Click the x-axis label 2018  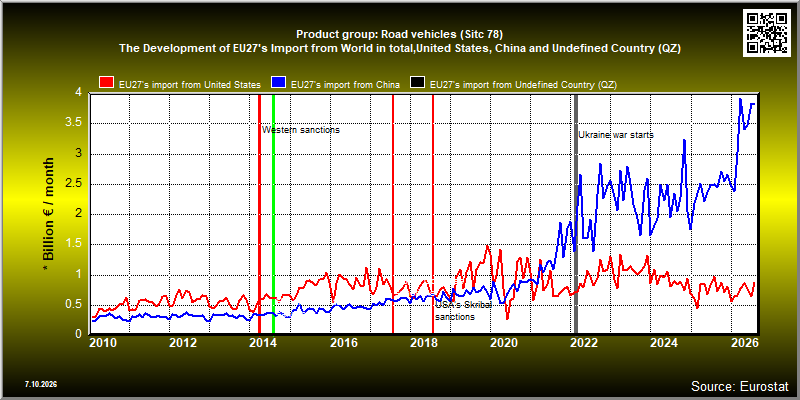(422, 342)
